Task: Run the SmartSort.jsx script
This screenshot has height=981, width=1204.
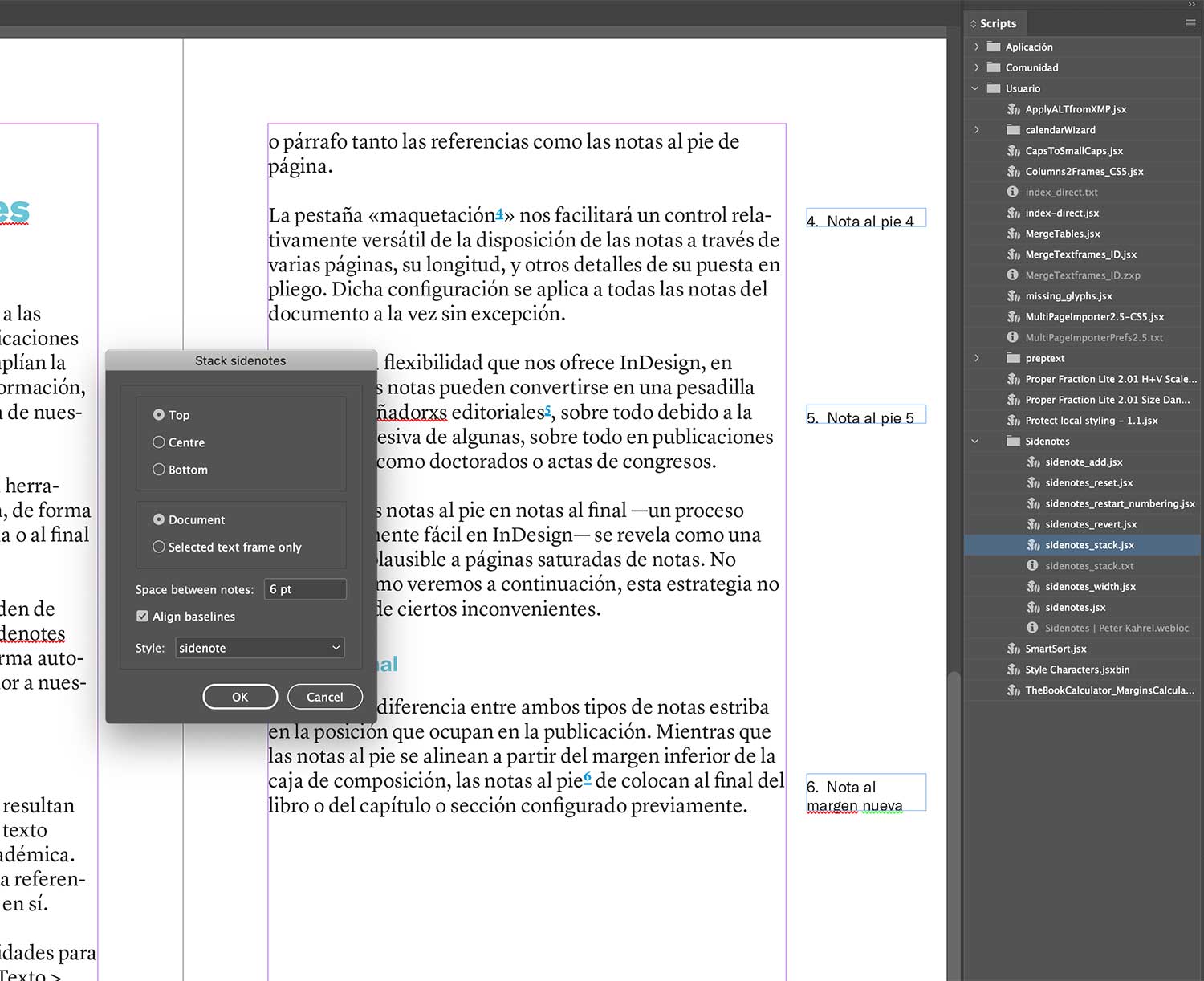Action: coord(1056,648)
